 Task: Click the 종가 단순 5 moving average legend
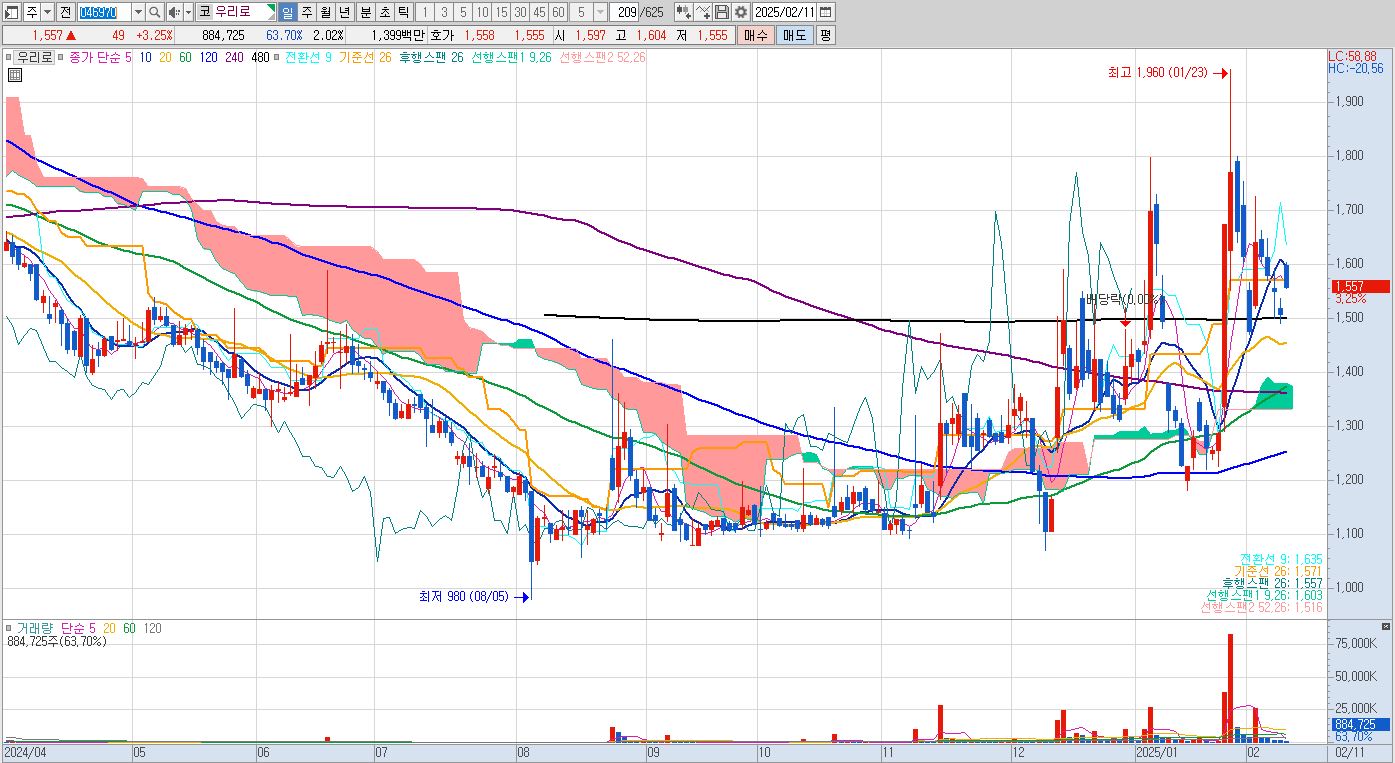pos(100,58)
